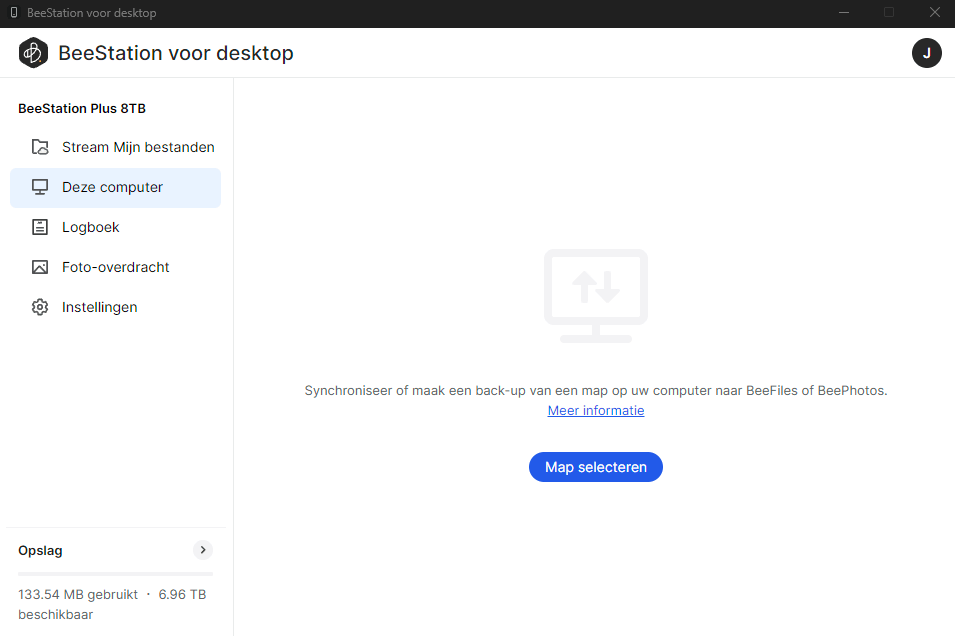Click the Foto-overdracht picture icon
Screen dimensions: 955x636
[40, 267]
